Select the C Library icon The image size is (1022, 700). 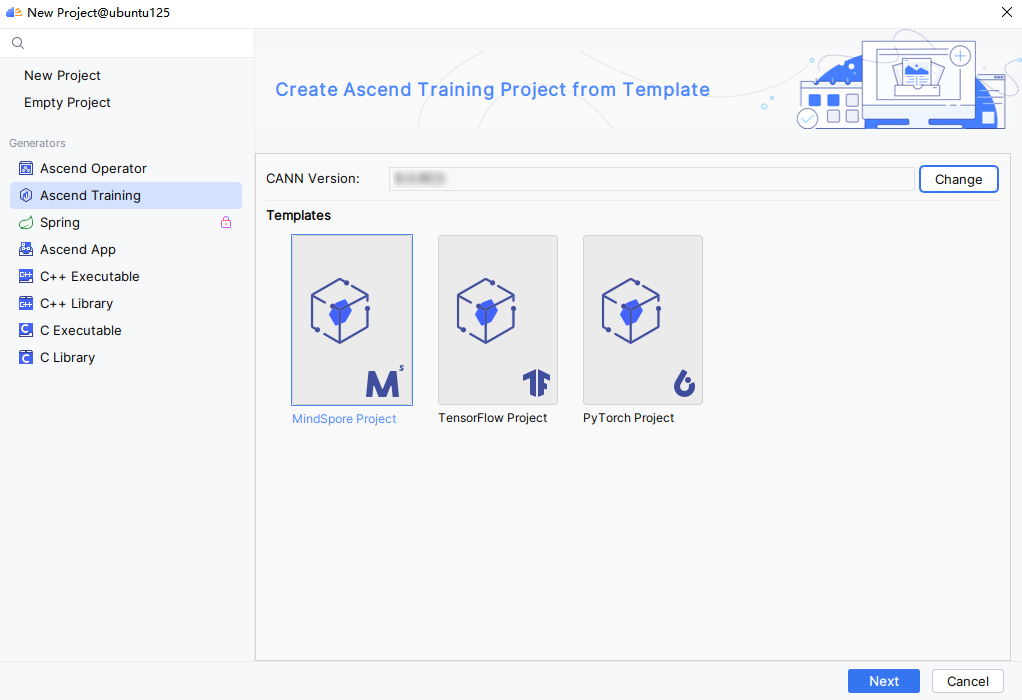pos(26,358)
